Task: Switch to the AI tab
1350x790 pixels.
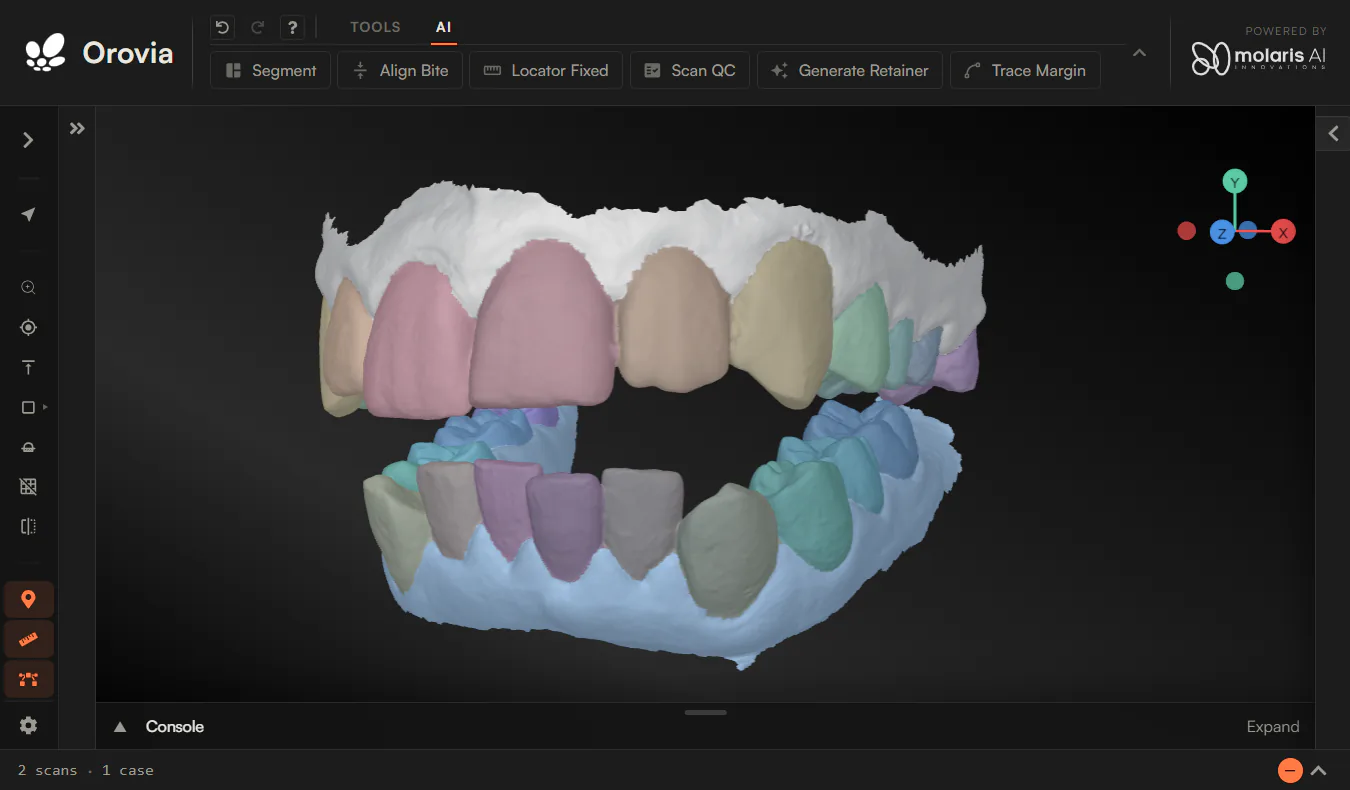Action: tap(444, 27)
